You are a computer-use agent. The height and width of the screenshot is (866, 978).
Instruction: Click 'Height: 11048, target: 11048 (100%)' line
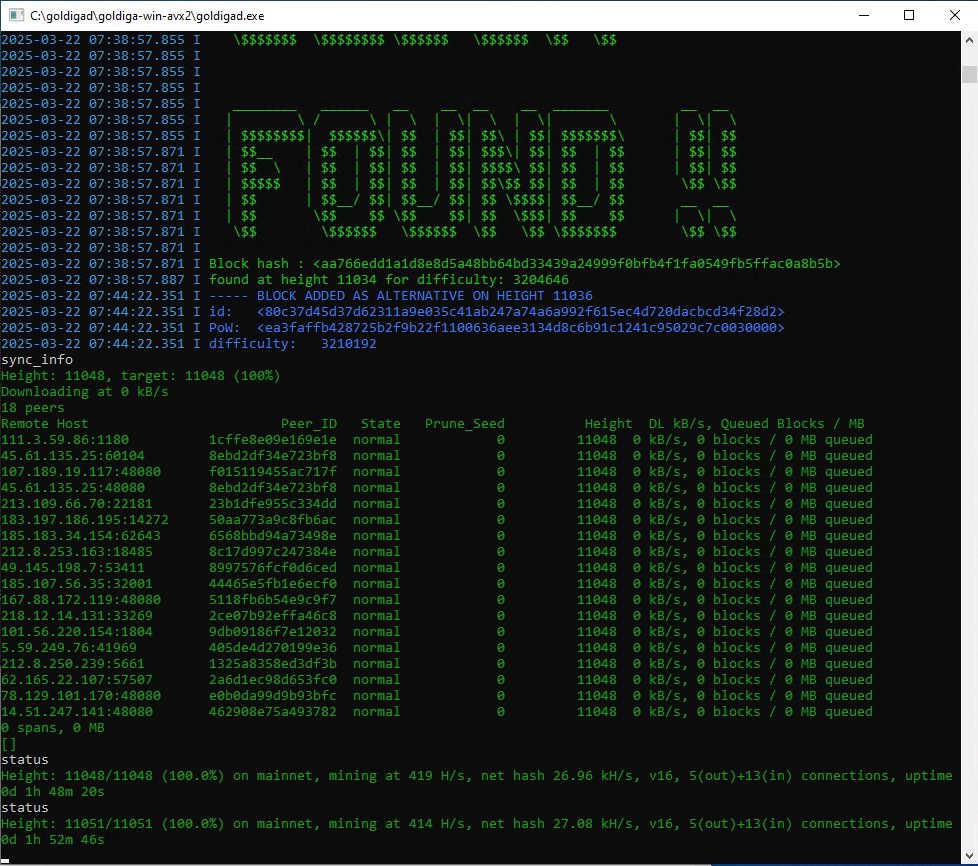[x=140, y=376]
